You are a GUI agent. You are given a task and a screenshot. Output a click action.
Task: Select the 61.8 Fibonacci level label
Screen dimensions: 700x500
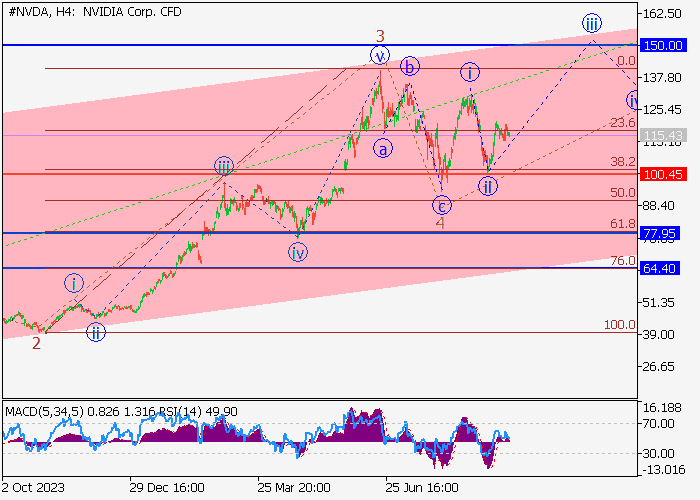[x=623, y=224]
